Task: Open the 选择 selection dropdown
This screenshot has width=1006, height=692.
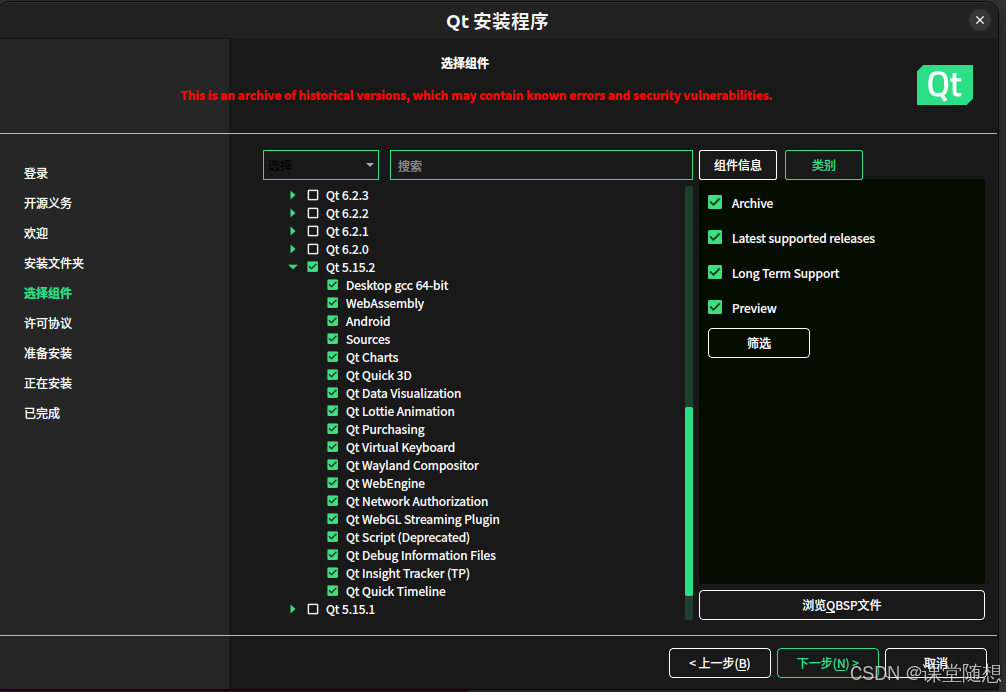Action: click(321, 165)
